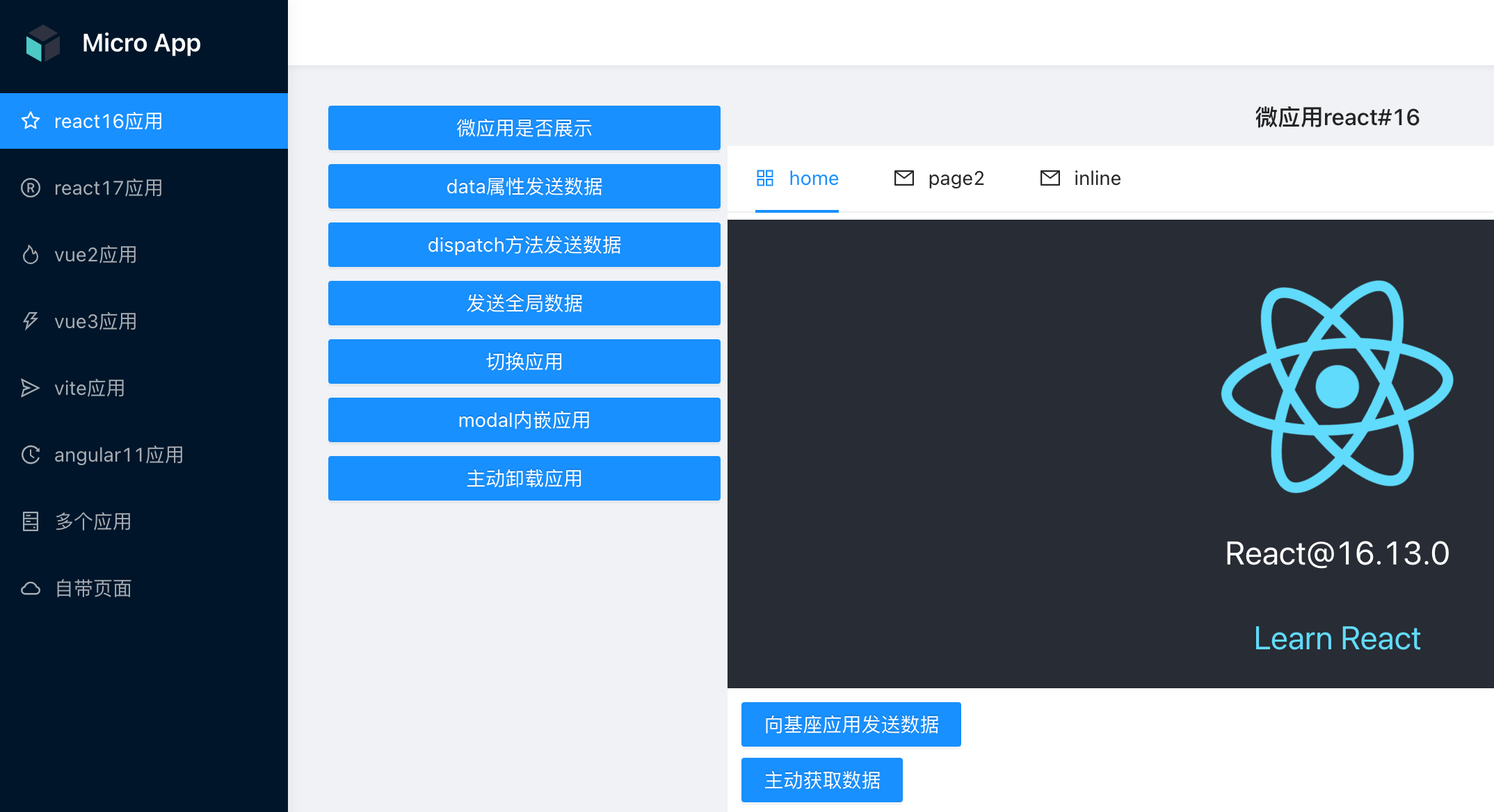The height and width of the screenshot is (812, 1494).
Task: Click the lightning icon beside vue3应用
Action: tap(31, 321)
